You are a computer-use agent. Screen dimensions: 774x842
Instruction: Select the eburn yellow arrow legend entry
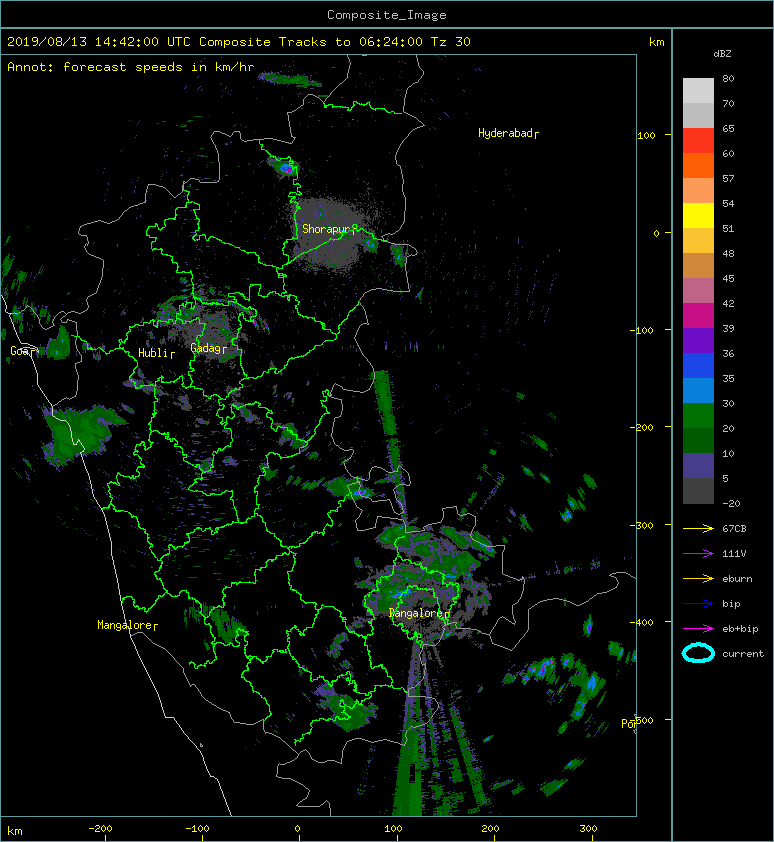point(698,578)
